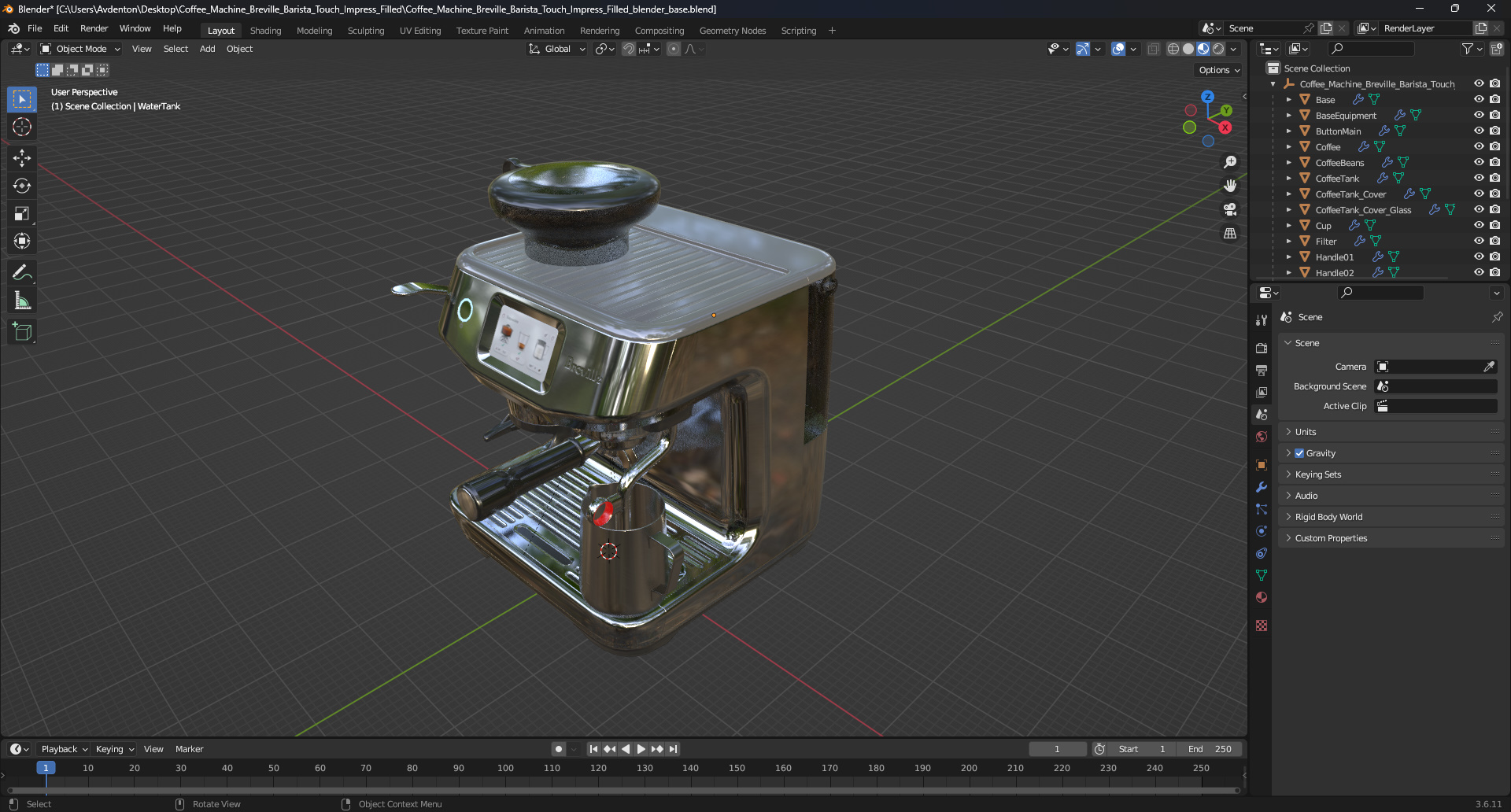
Task: Open the Render properties tab icon
Action: click(1262, 348)
